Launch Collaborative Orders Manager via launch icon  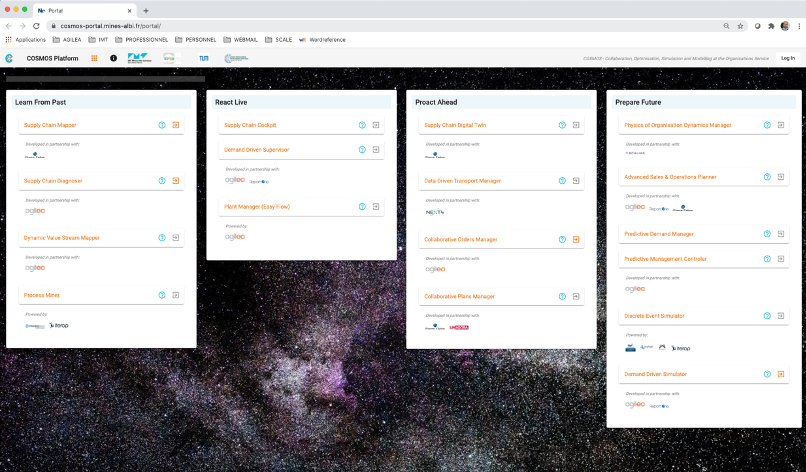tap(576, 239)
